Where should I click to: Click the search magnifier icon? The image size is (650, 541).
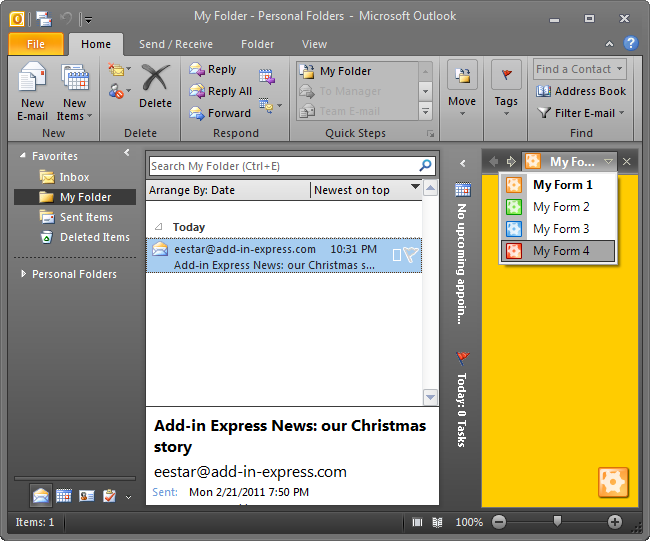point(425,166)
